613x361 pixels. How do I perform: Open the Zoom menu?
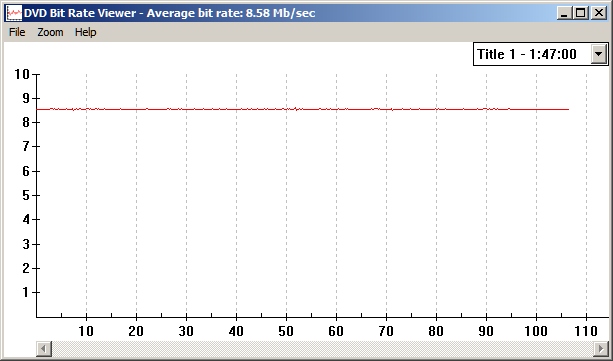(50, 32)
